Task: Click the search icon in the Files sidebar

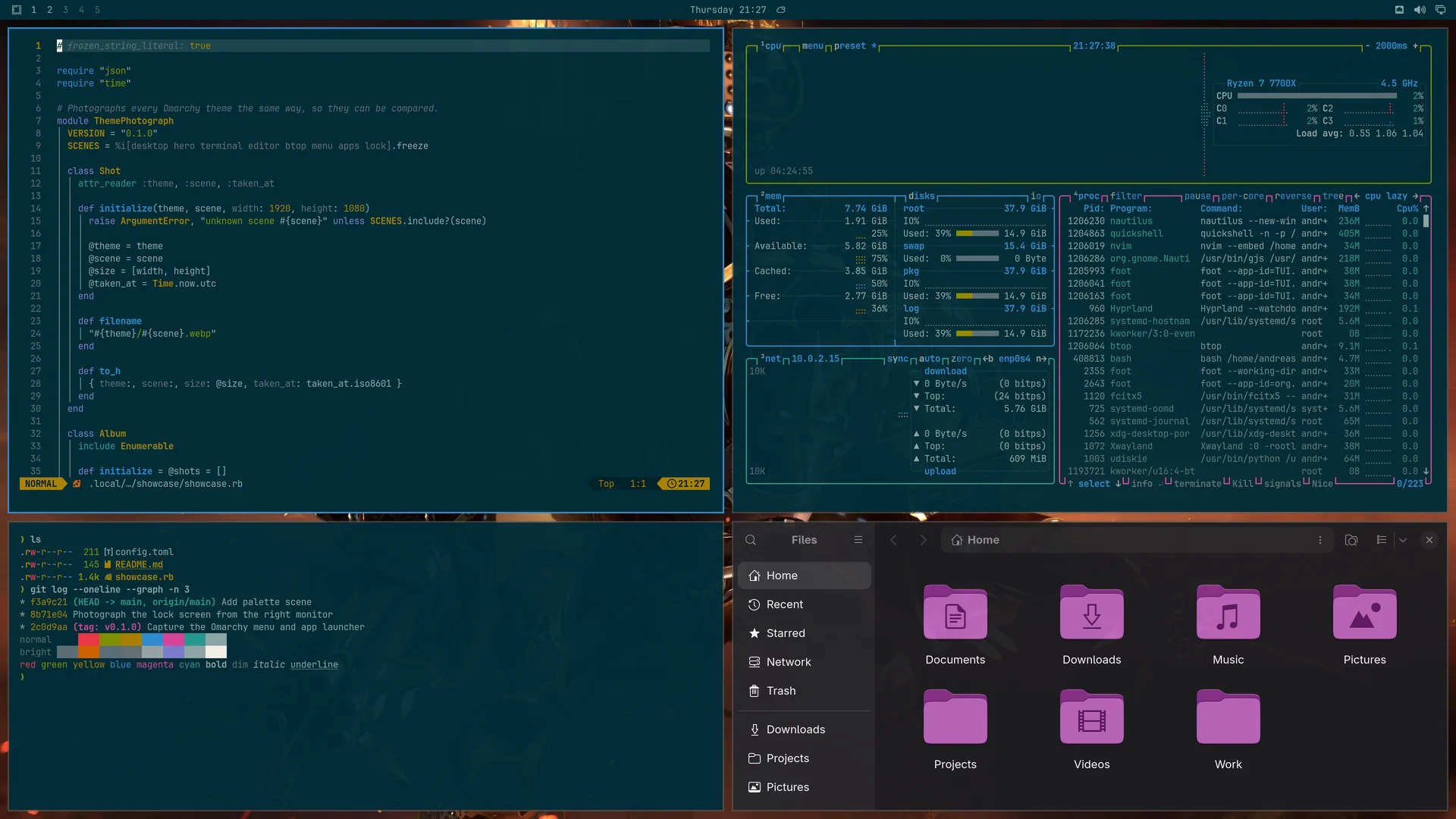Action: [751, 540]
